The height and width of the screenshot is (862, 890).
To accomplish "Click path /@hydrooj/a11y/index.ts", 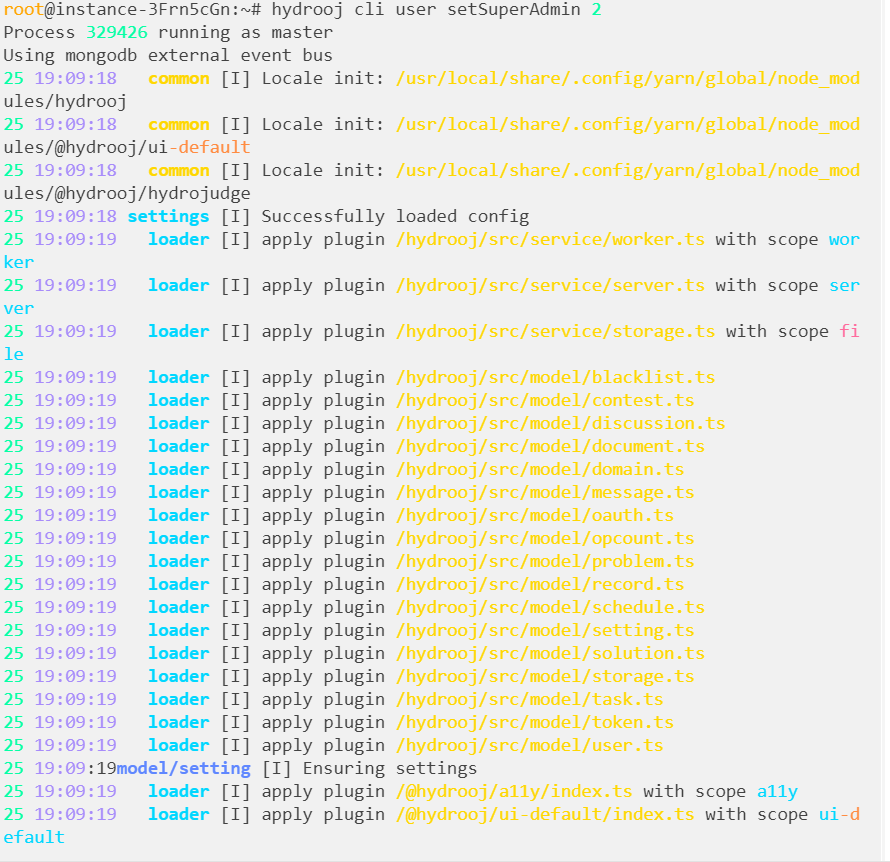I will (514, 791).
